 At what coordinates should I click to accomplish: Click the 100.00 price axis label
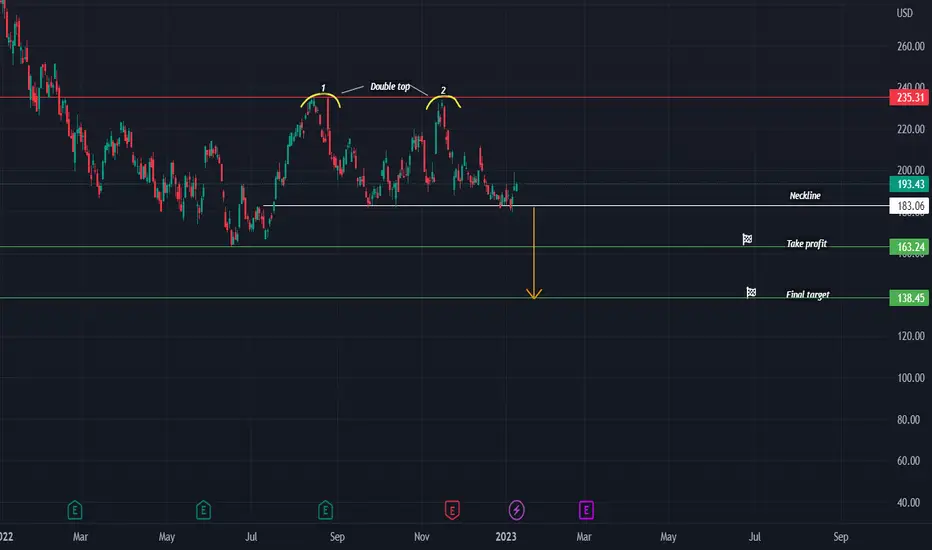(911, 378)
